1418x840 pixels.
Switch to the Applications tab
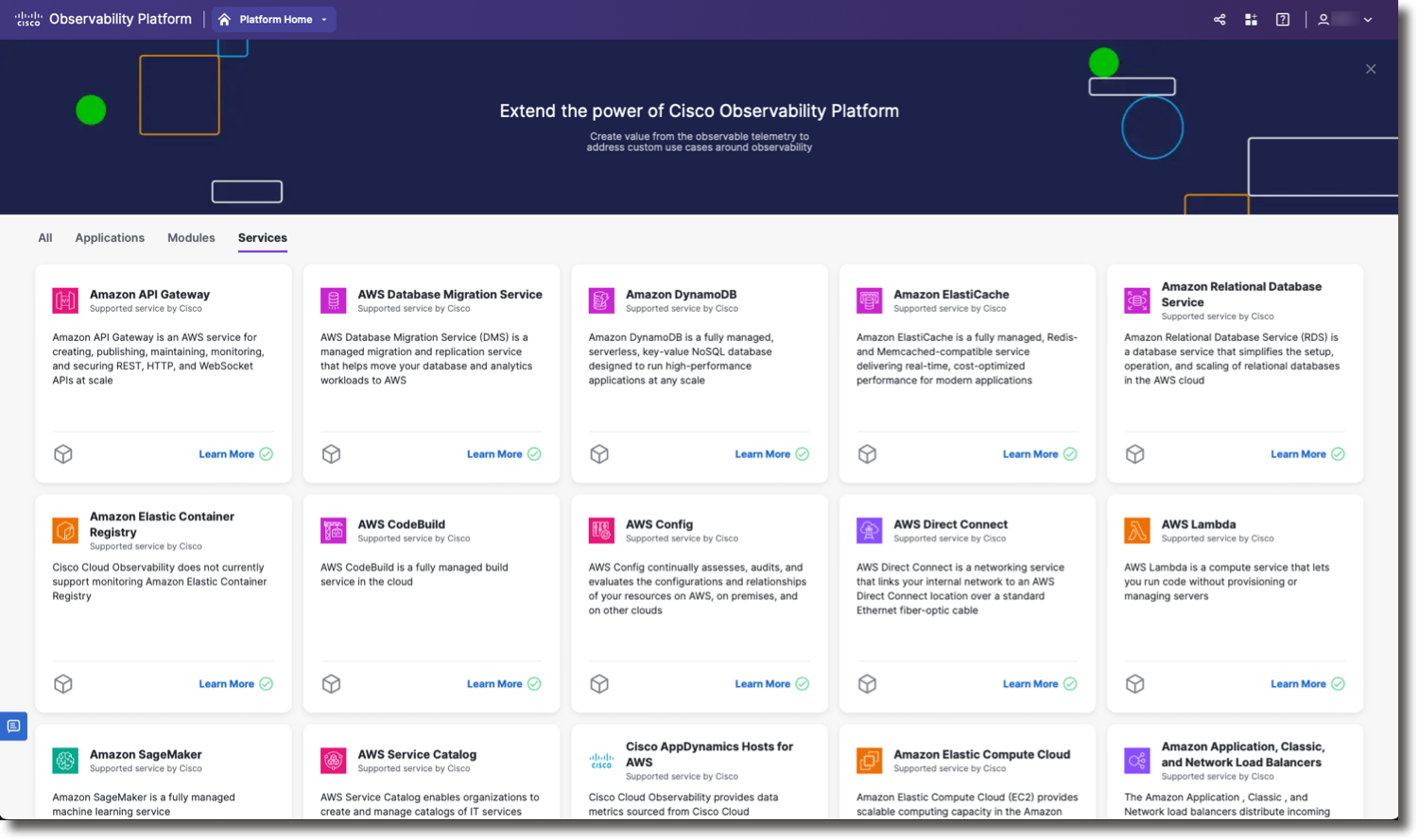pyautogui.click(x=110, y=238)
